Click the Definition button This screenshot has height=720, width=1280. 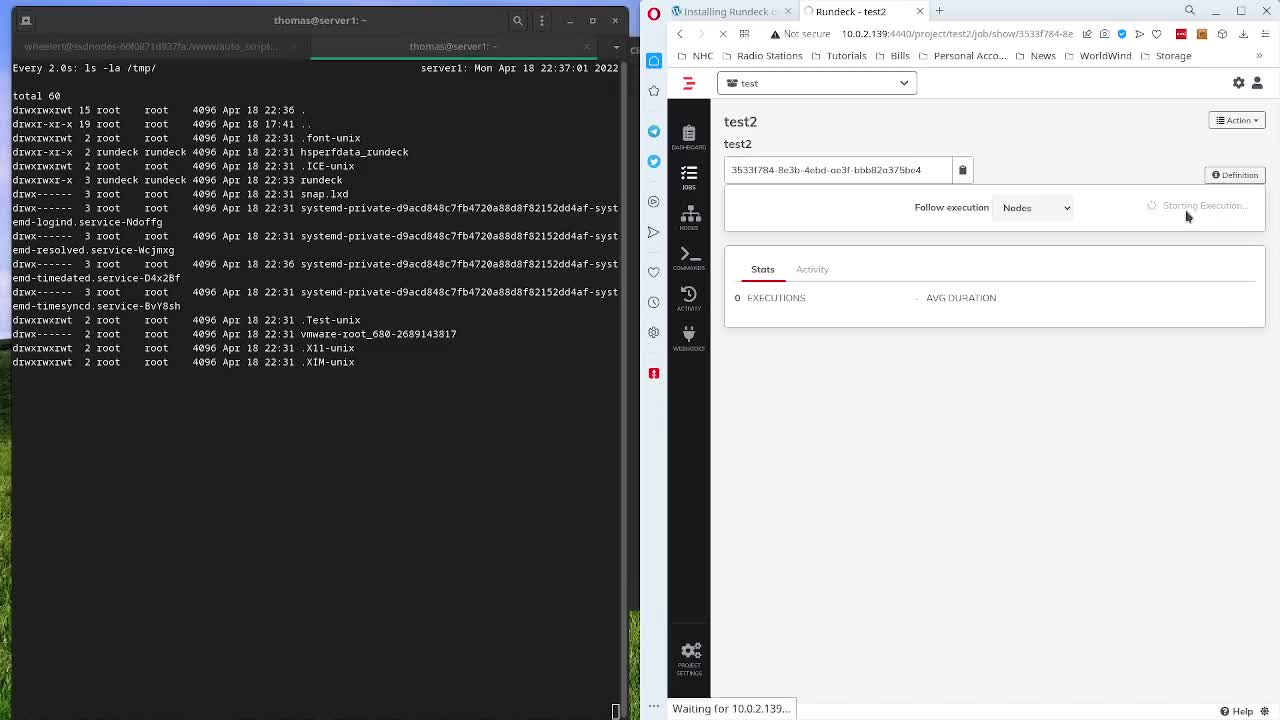pos(1235,175)
